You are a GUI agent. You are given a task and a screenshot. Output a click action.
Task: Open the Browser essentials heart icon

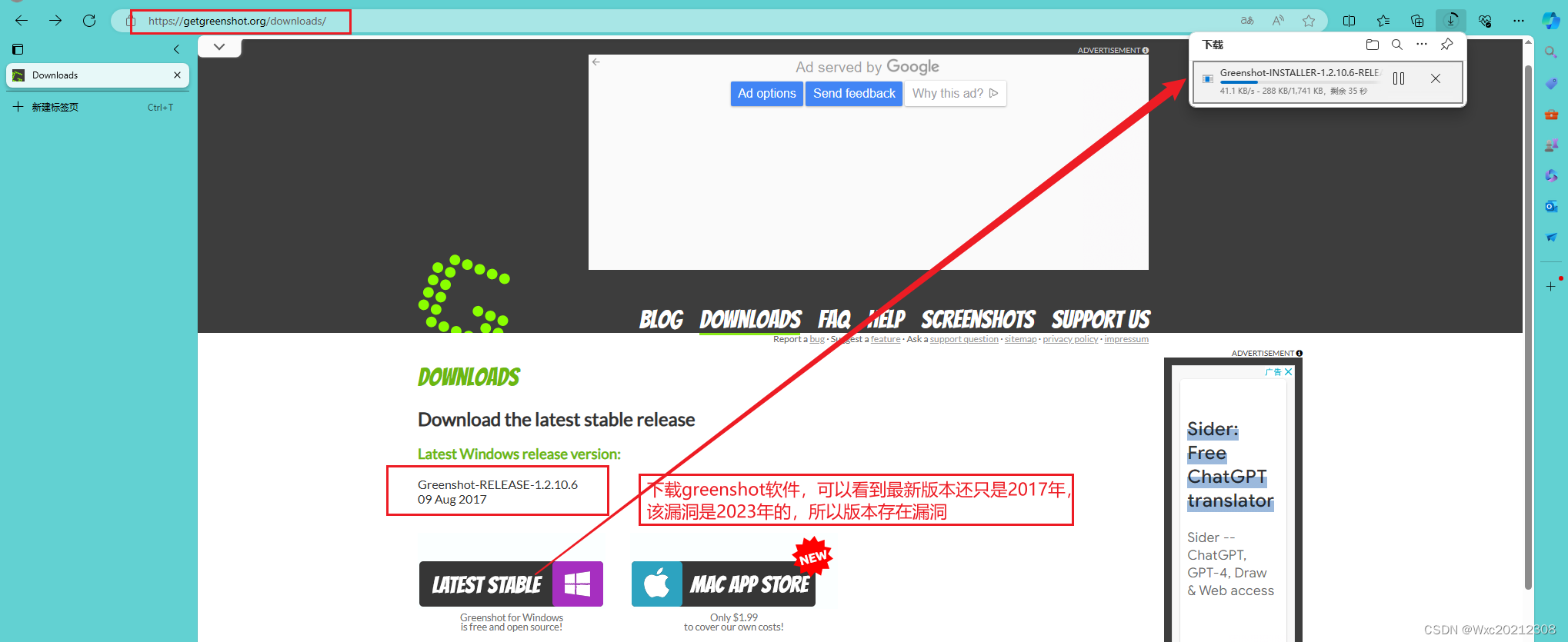point(1485,21)
